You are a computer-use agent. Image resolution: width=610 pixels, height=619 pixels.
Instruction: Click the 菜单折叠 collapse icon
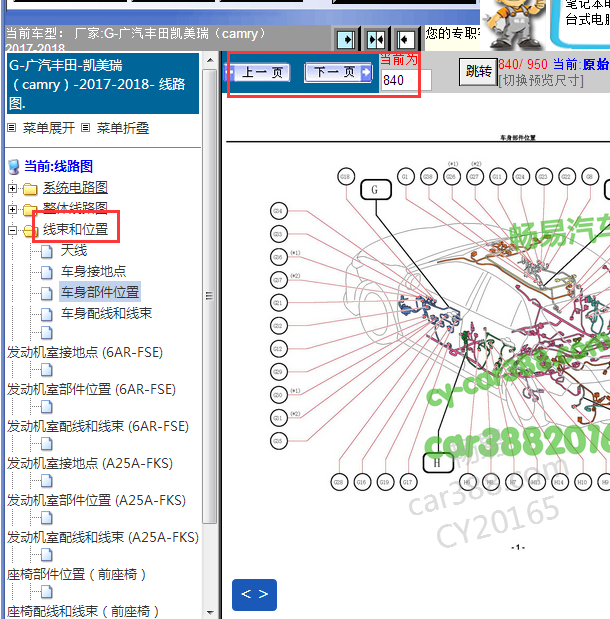pyautogui.click(x=85, y=128)
